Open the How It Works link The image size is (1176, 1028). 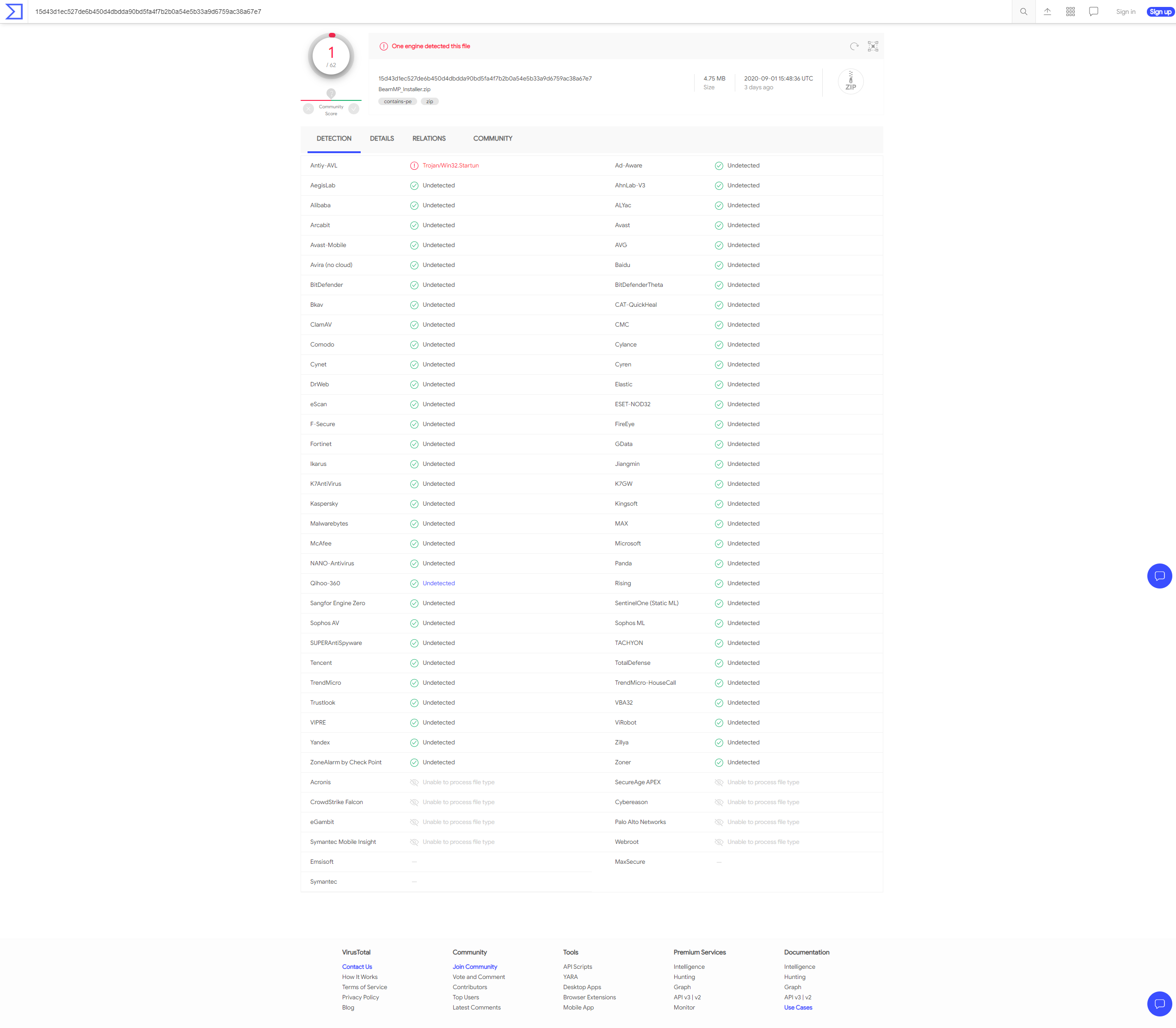click(359, 978)
